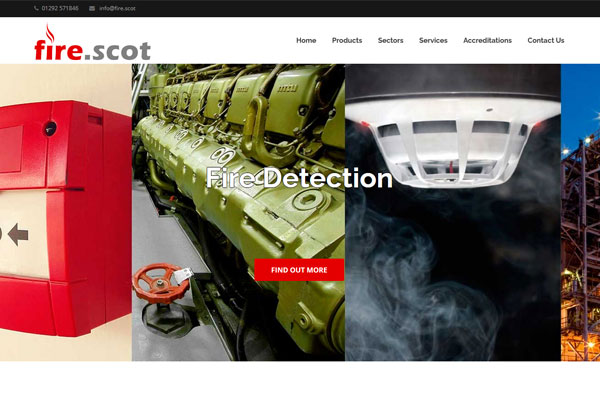Select the industrial plant night image
The width and height of the screenshot is (600, 400).
580,212
